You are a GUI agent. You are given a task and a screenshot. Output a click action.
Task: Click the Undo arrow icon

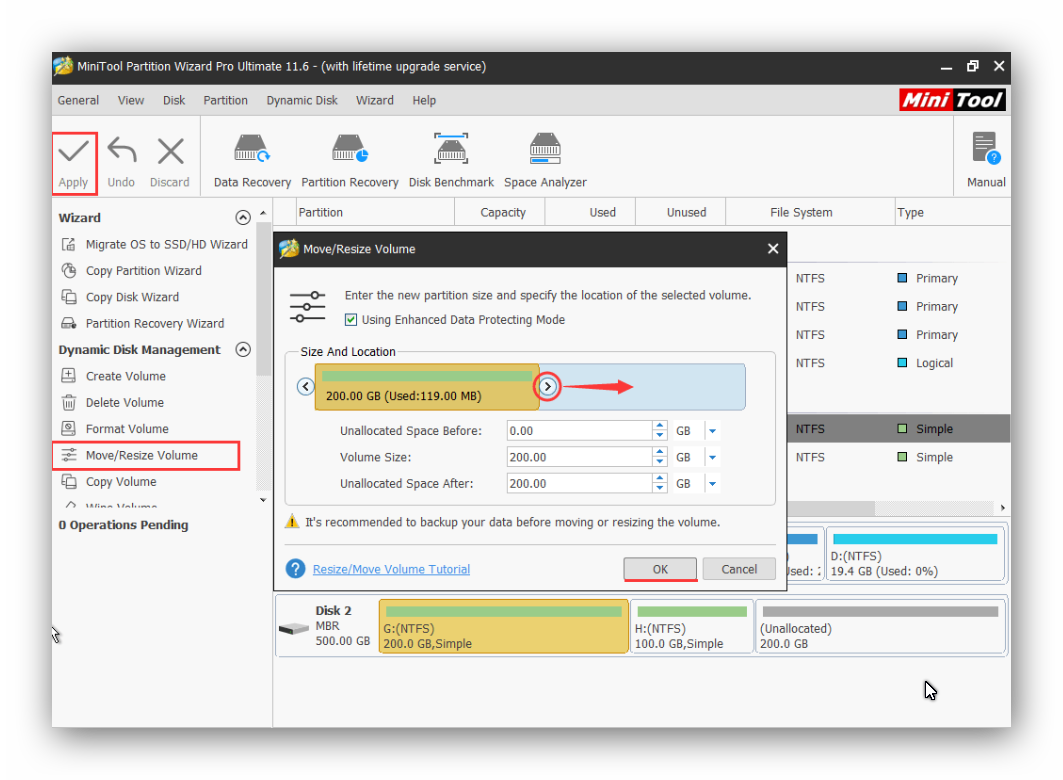pyautogui.click(x=122, y=151)
